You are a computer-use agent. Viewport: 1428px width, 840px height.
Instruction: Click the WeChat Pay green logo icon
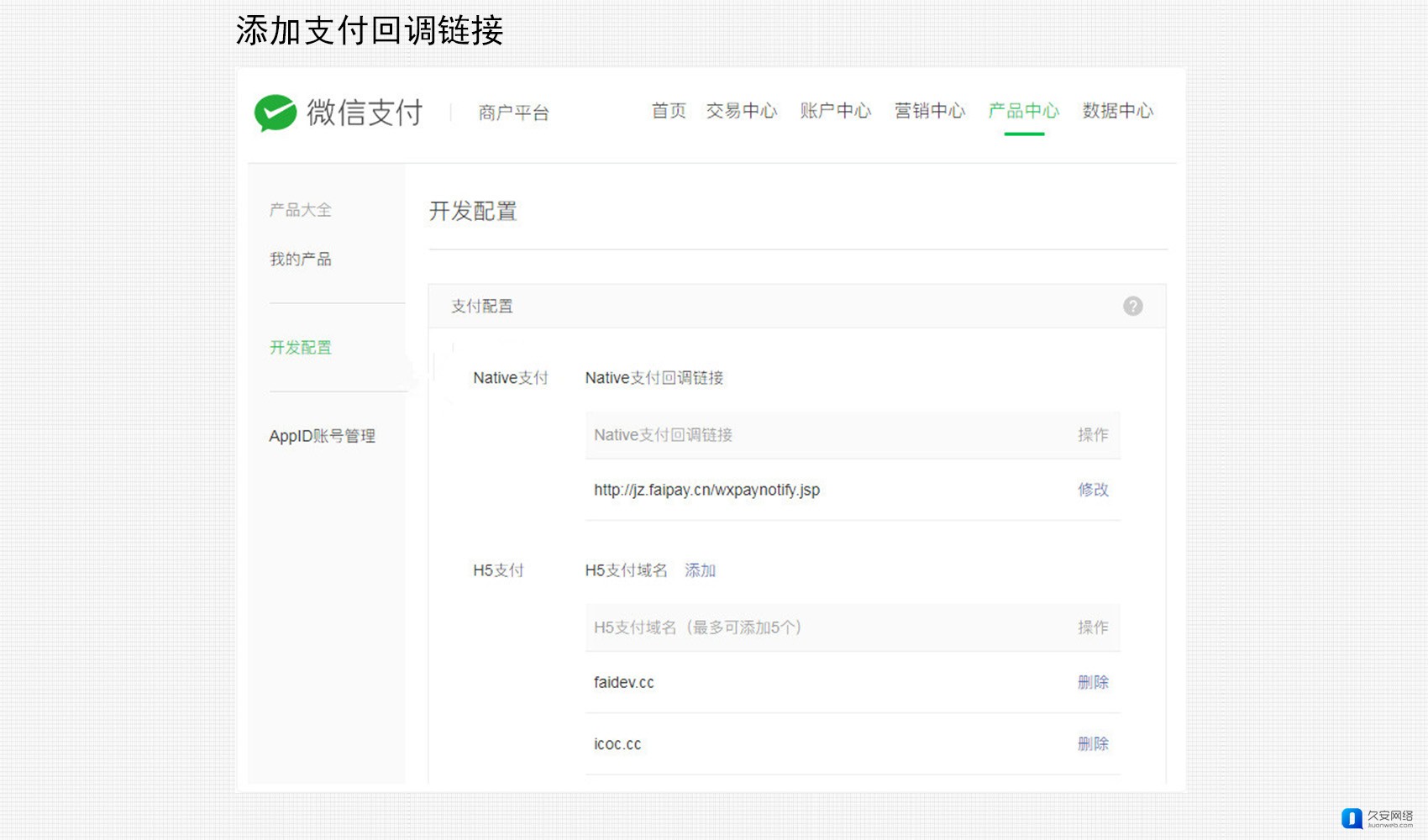point(276,113)
